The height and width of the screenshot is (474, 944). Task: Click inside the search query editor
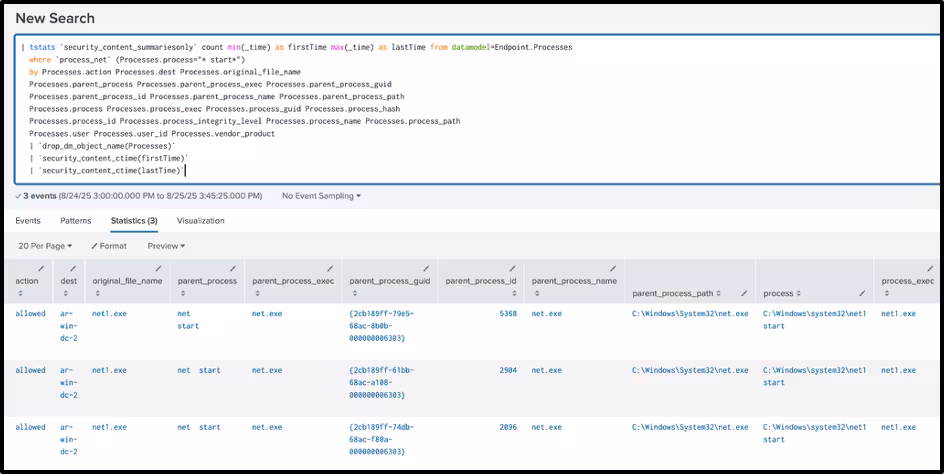tap(500, 110)
